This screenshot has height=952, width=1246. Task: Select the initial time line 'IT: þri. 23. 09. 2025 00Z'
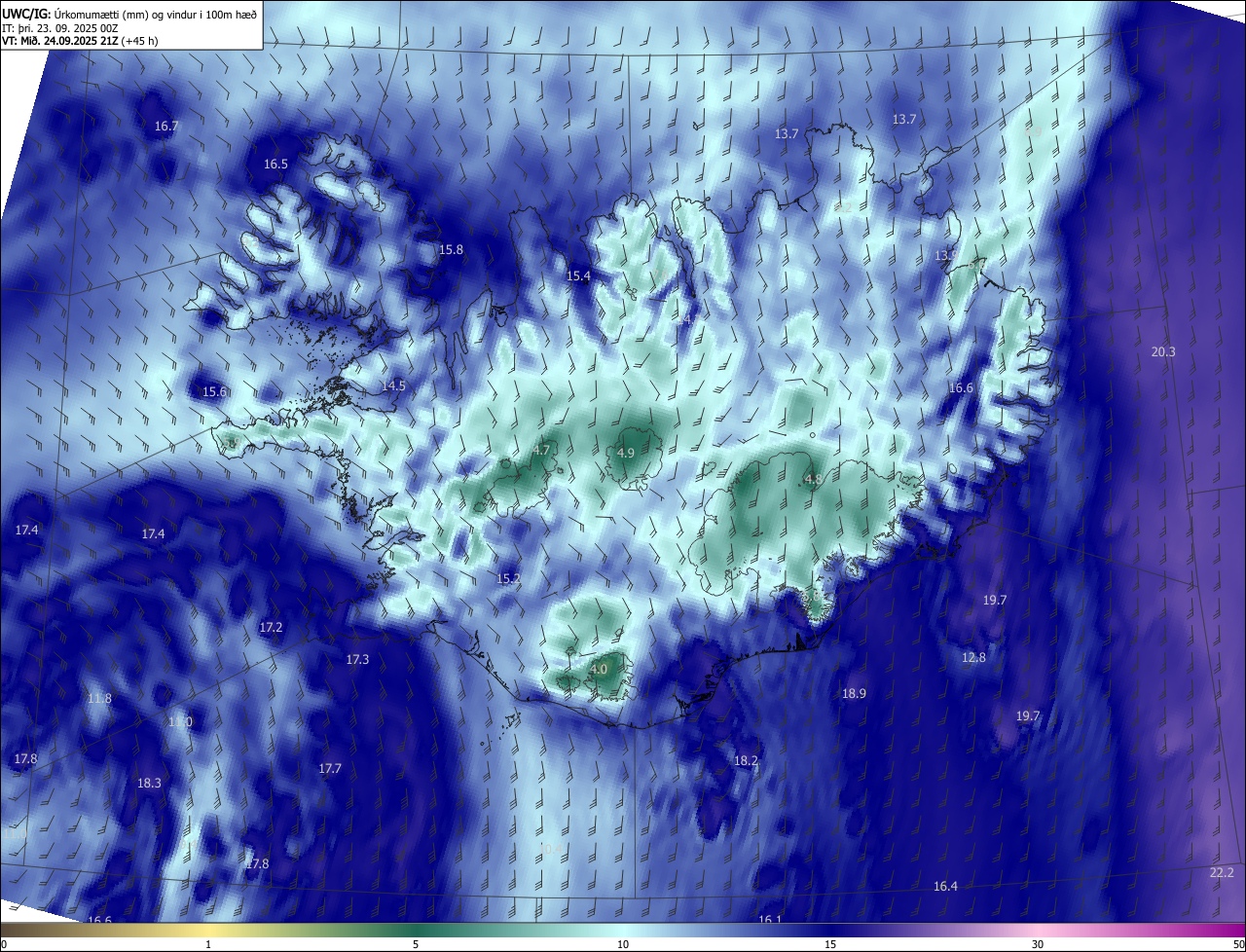pos(59,28)
